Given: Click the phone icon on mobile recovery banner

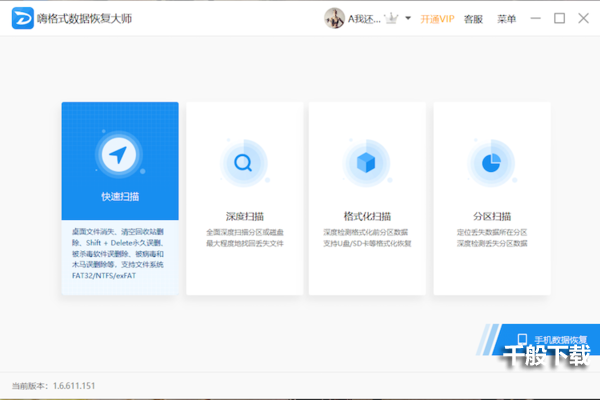Looking at the screenshot, I should pos(522,340).
